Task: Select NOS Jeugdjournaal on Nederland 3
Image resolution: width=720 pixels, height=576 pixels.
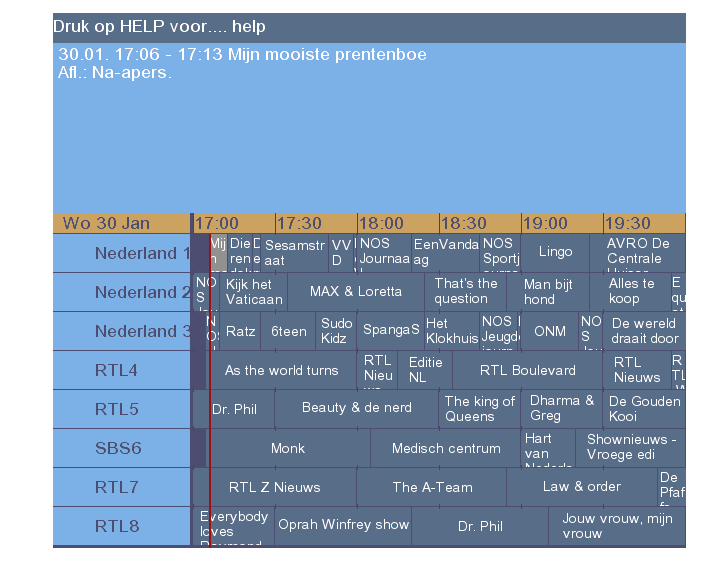Action: click(x=500, y=331)
